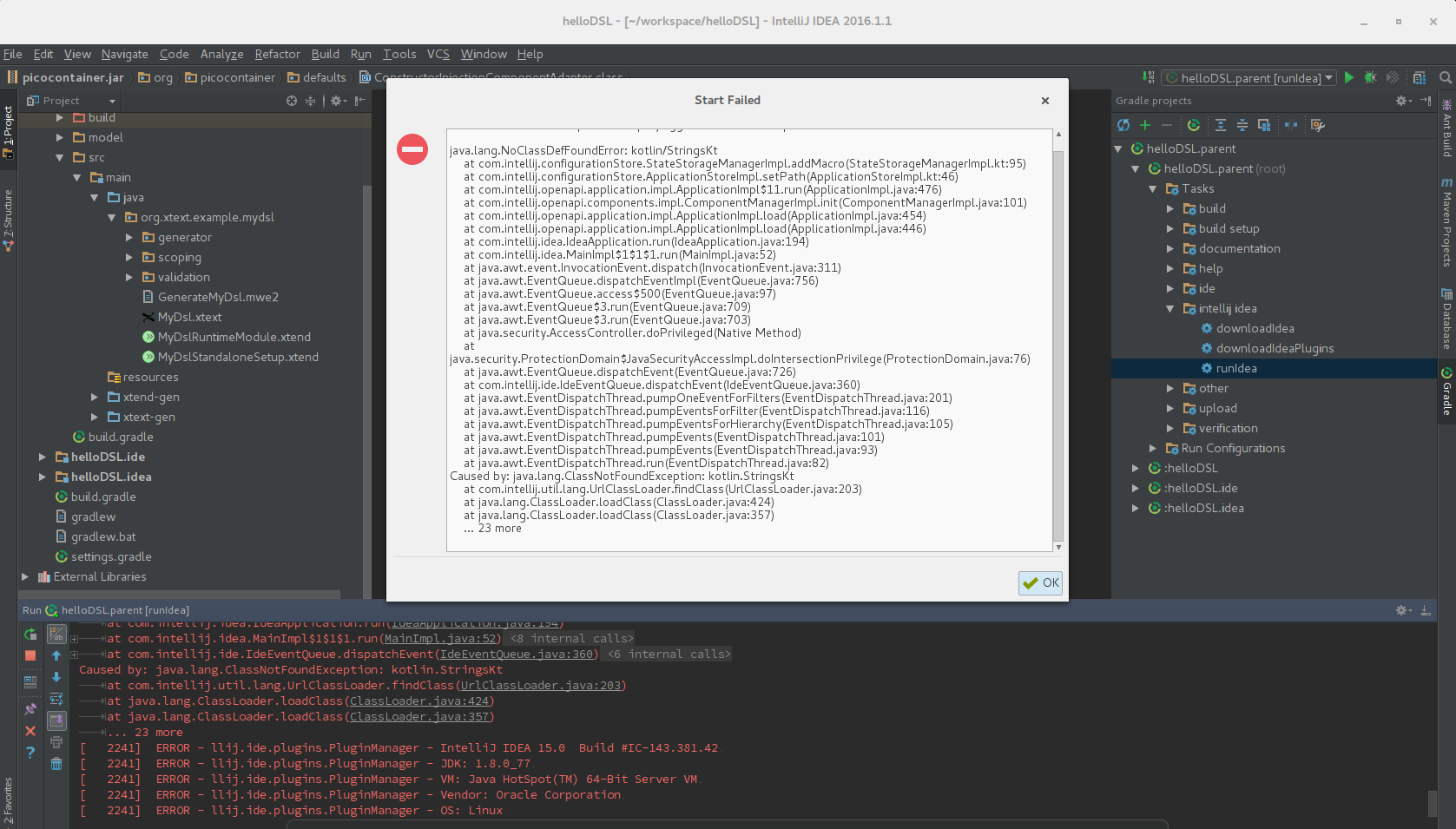Click OK in the Start Failed dialog
1456x829 pixels.
[1040, 582]
